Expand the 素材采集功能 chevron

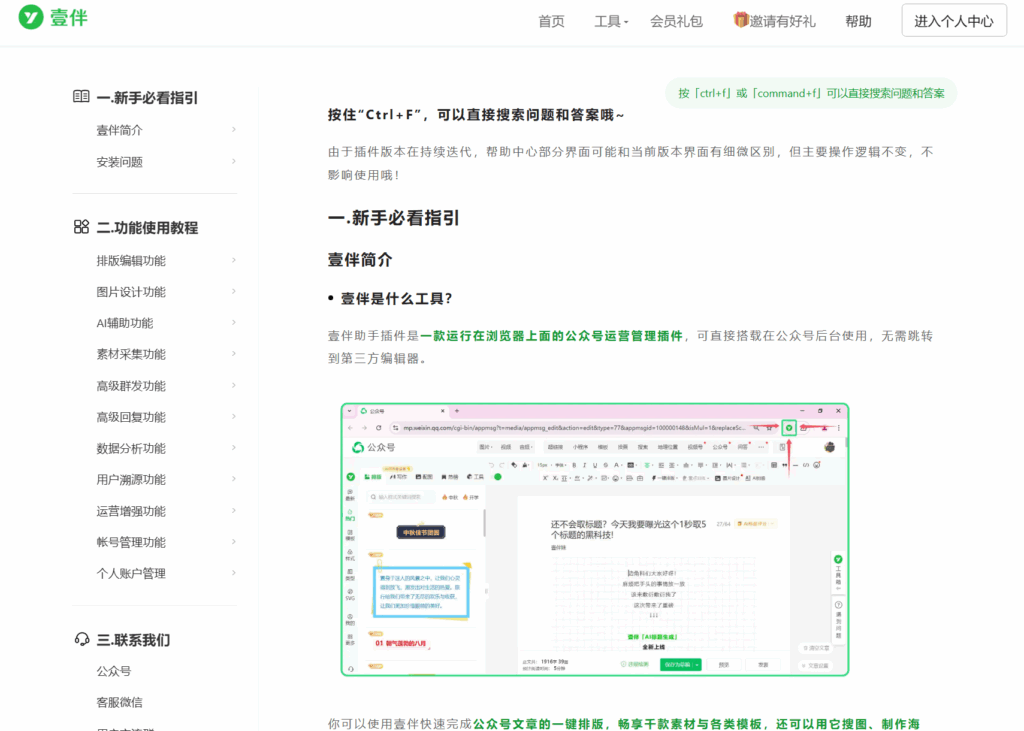234,354
